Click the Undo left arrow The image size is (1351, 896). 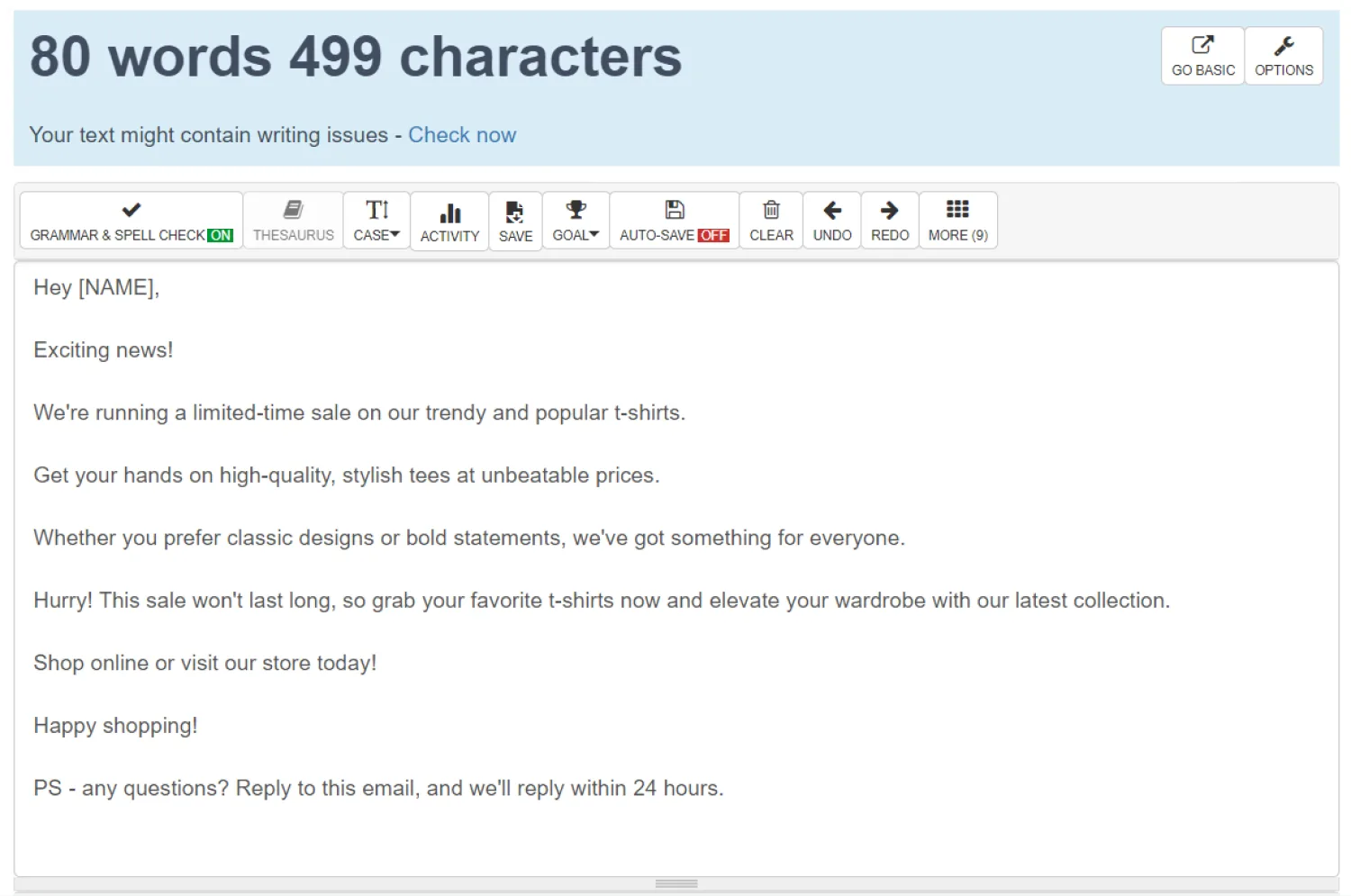coord(832,210)
